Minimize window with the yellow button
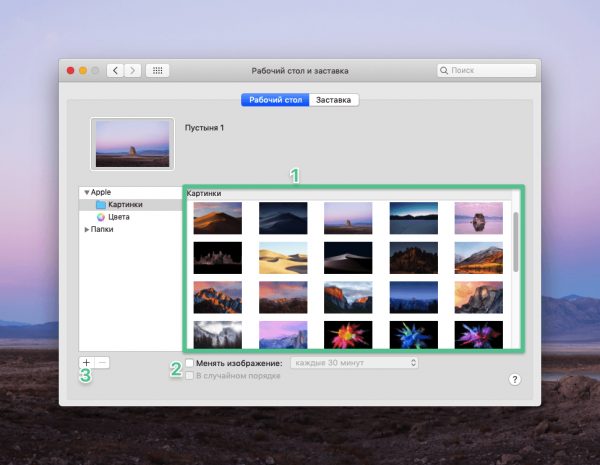This screenshot has height=465, width=600. (83, 70)
